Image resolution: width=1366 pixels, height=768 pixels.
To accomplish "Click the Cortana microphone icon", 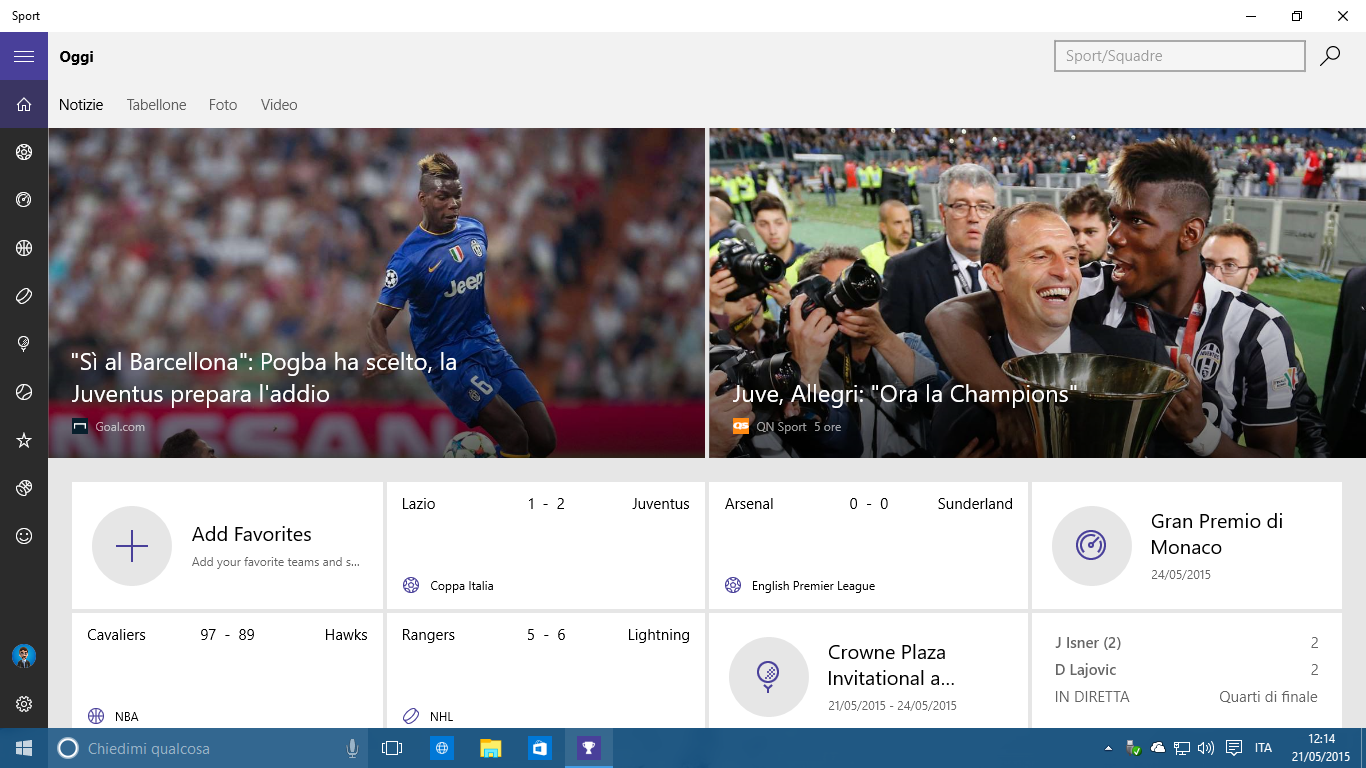I will click(352, 748).
